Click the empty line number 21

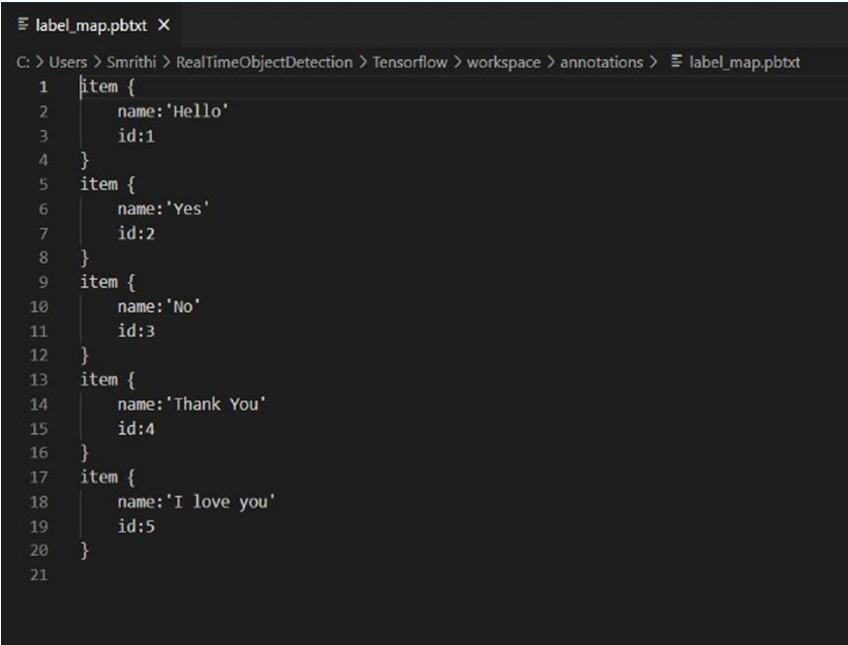[39, 575]
